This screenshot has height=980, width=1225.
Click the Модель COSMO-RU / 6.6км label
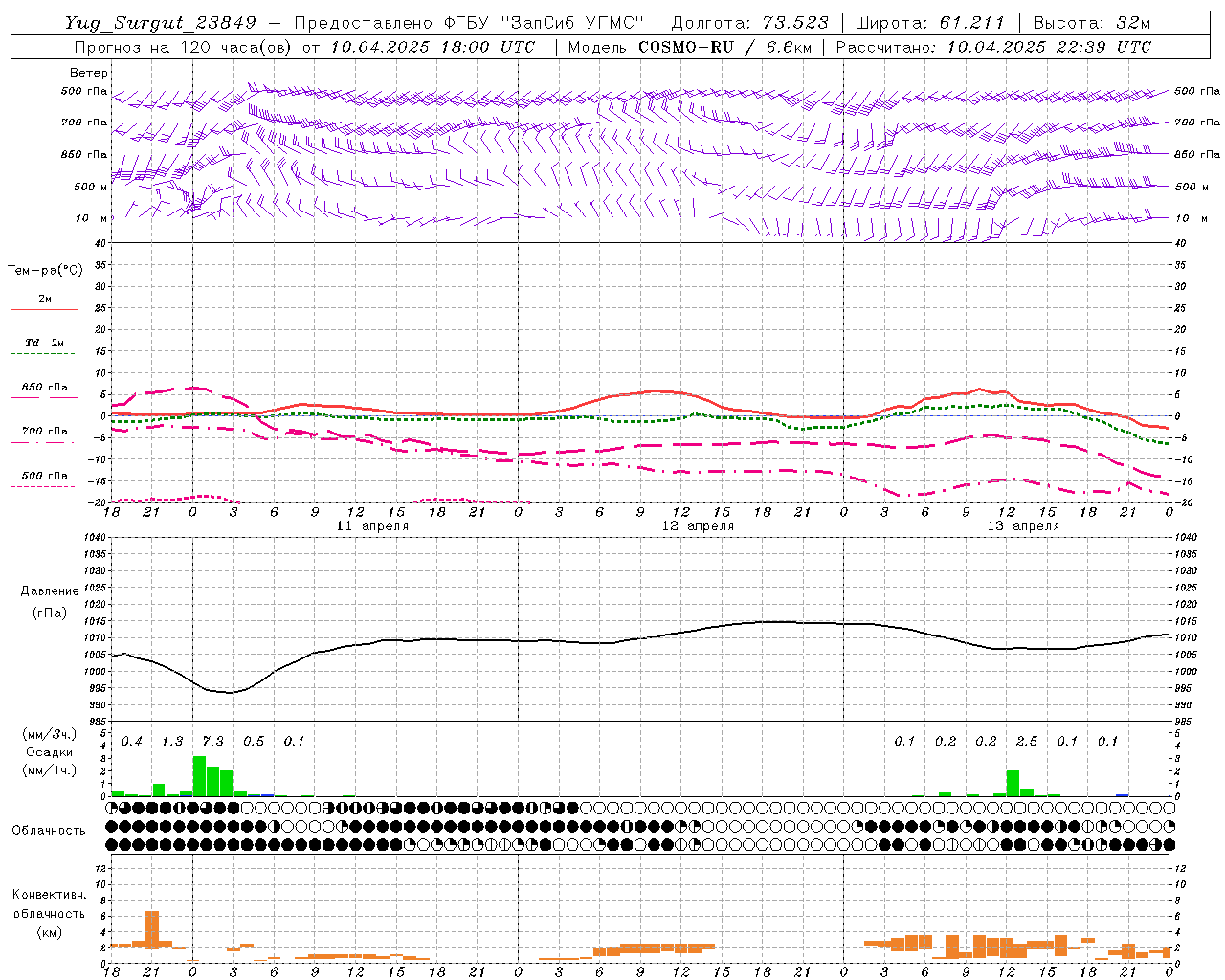(689, 47)
